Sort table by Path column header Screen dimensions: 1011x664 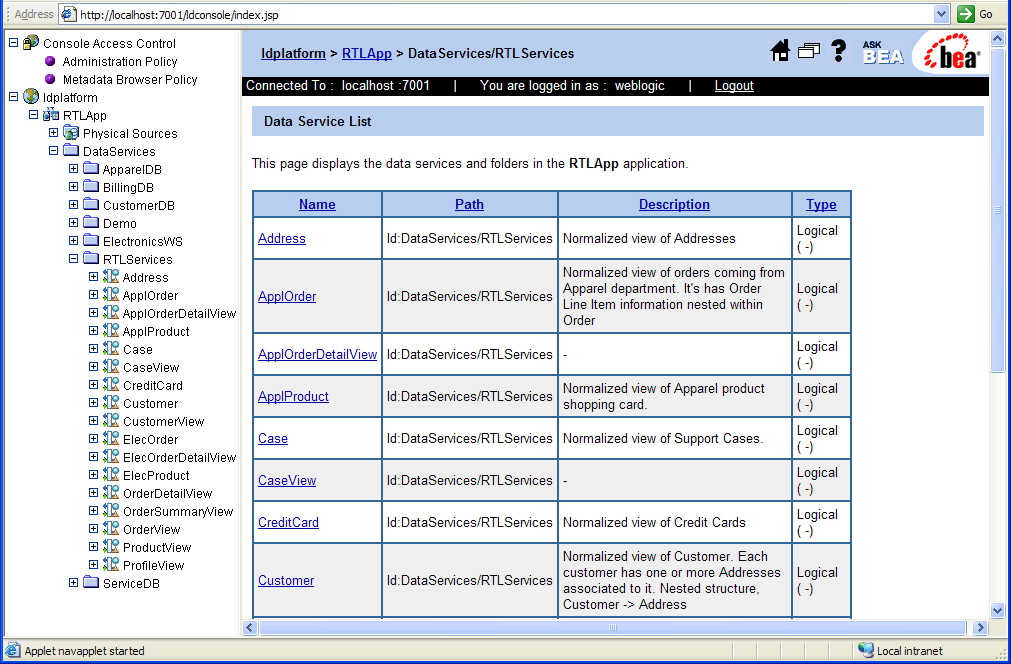[469, 204]
